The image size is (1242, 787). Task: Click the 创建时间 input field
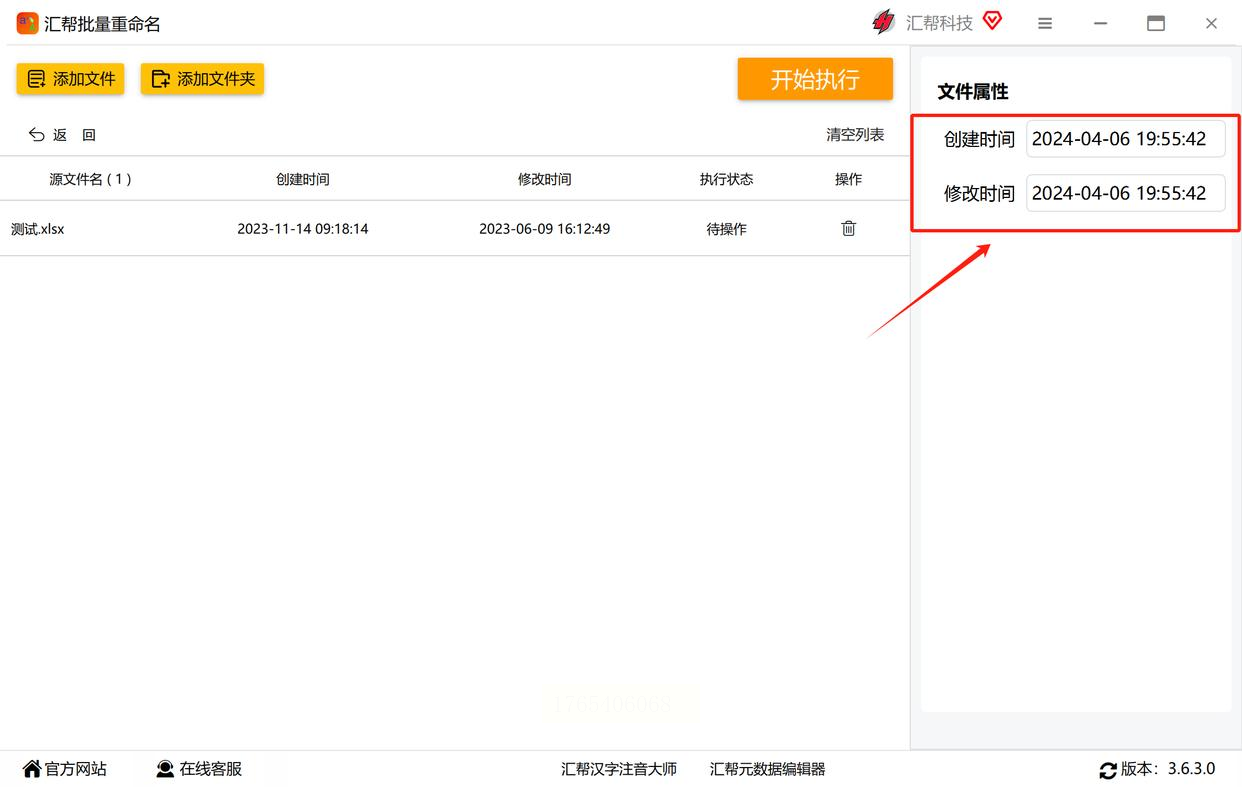click(x=1124, y=139)
